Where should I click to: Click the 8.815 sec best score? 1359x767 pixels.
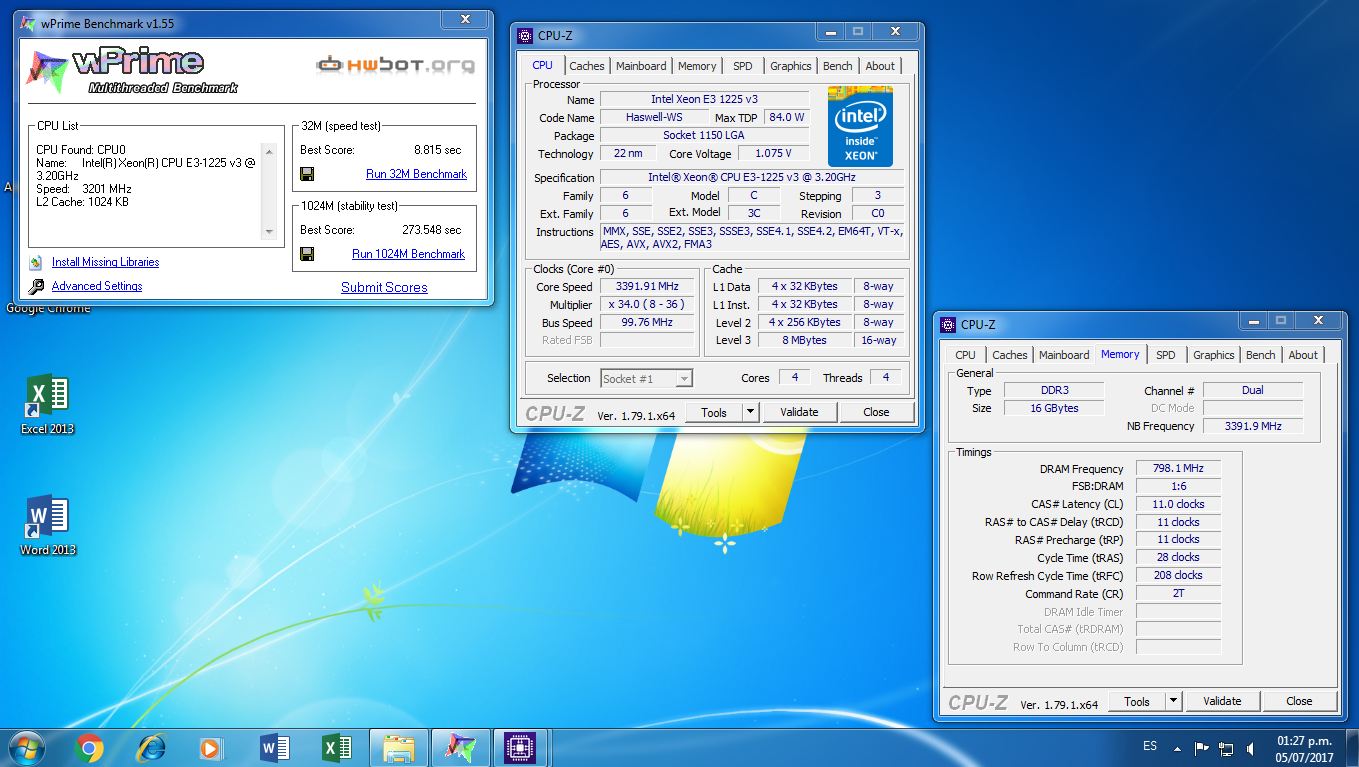438,150
